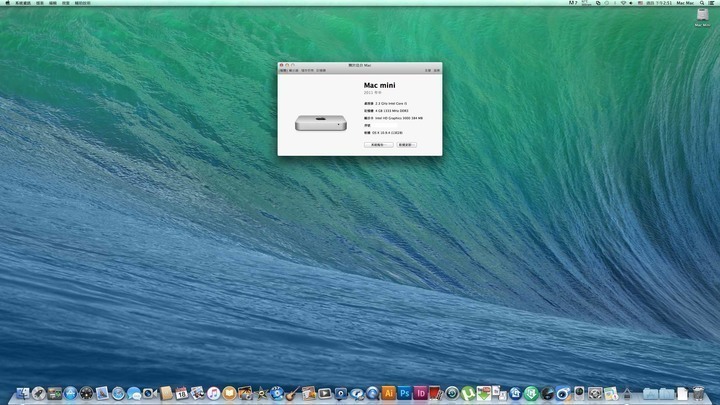Click the Mac Mac user name menu
This screenshot has height=405, width=720.
click(685, 3)
